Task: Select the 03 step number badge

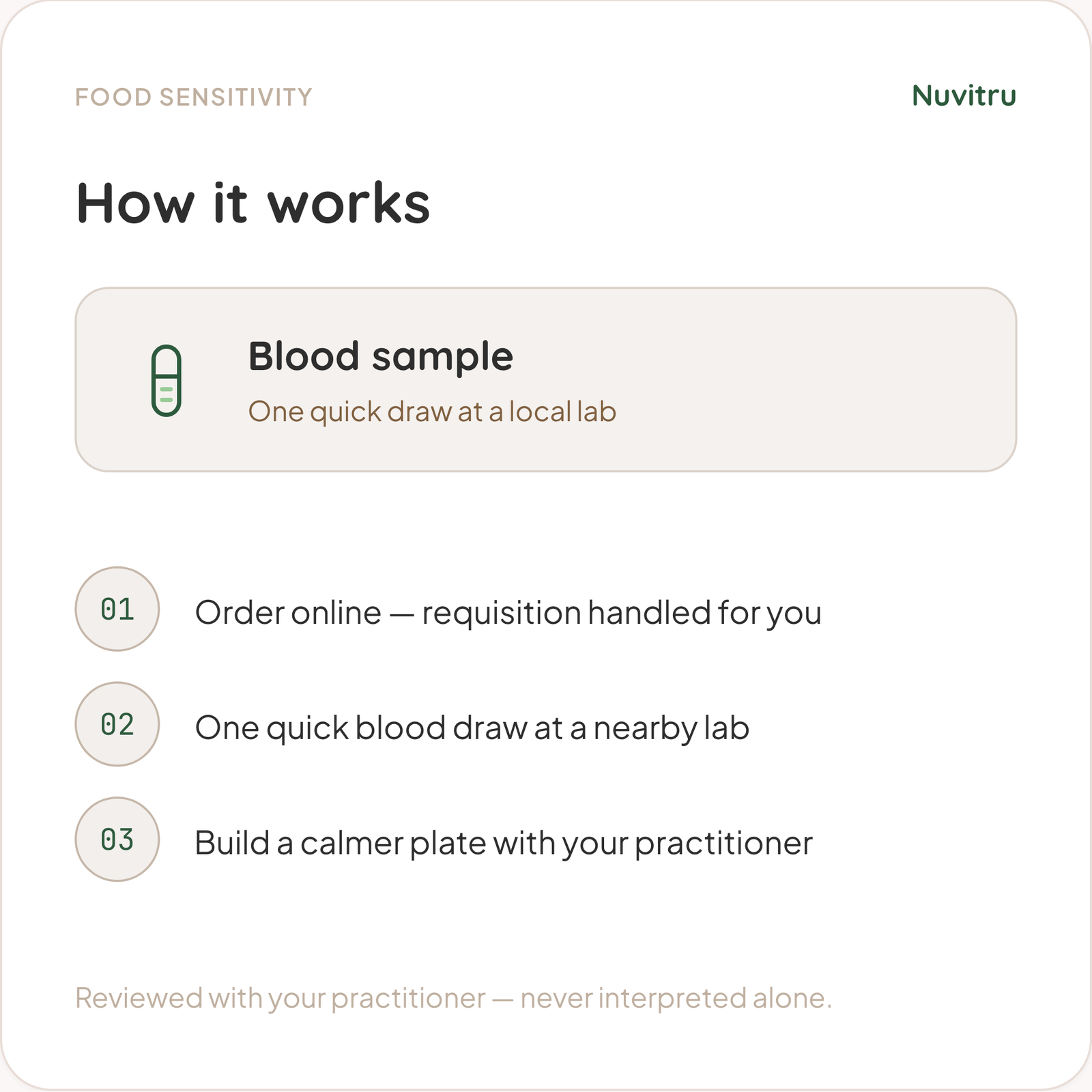Action: click(117, 839)
